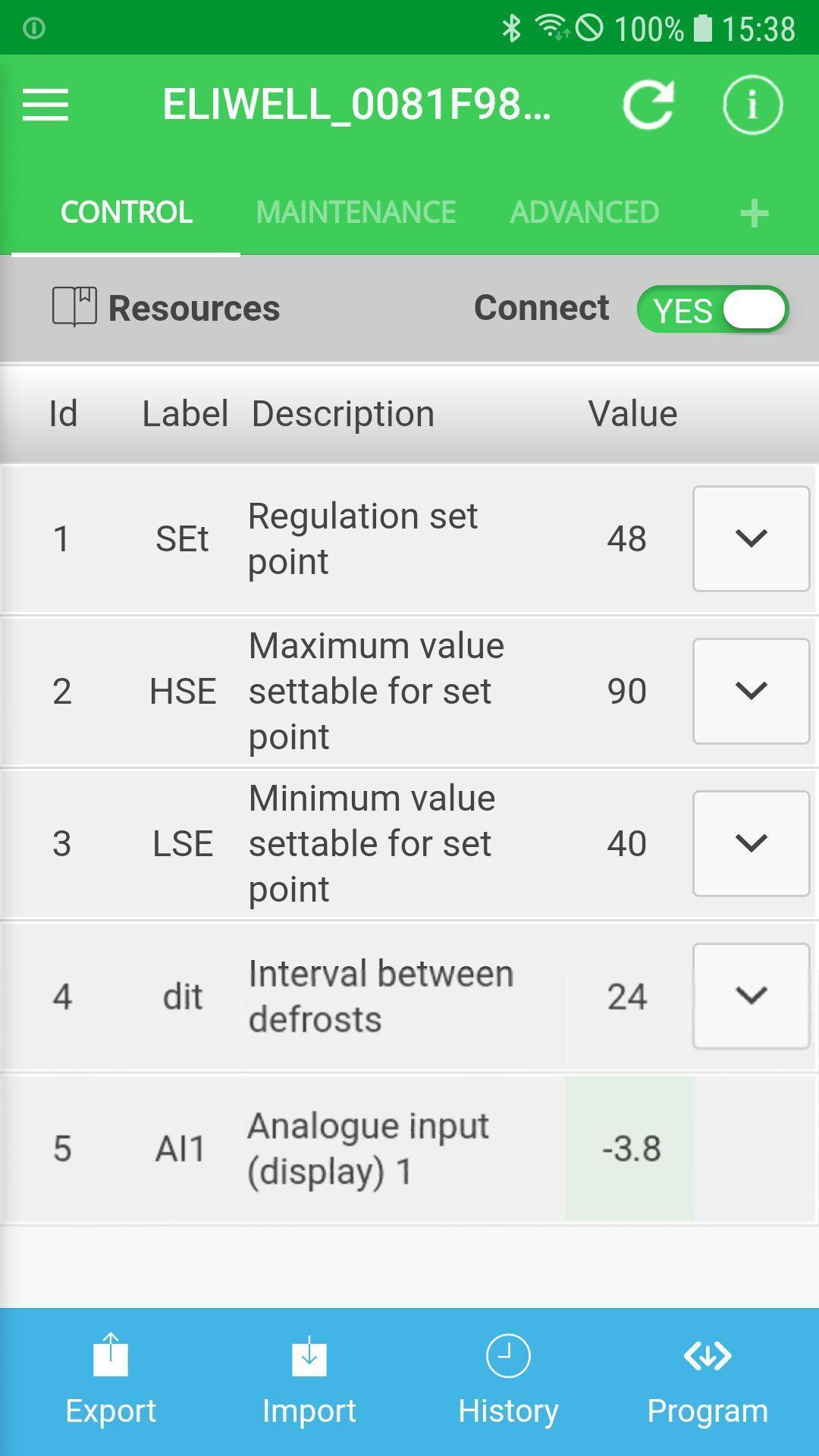Tap the Export icon
The image size is (819, 1456).
(111, 1356)
